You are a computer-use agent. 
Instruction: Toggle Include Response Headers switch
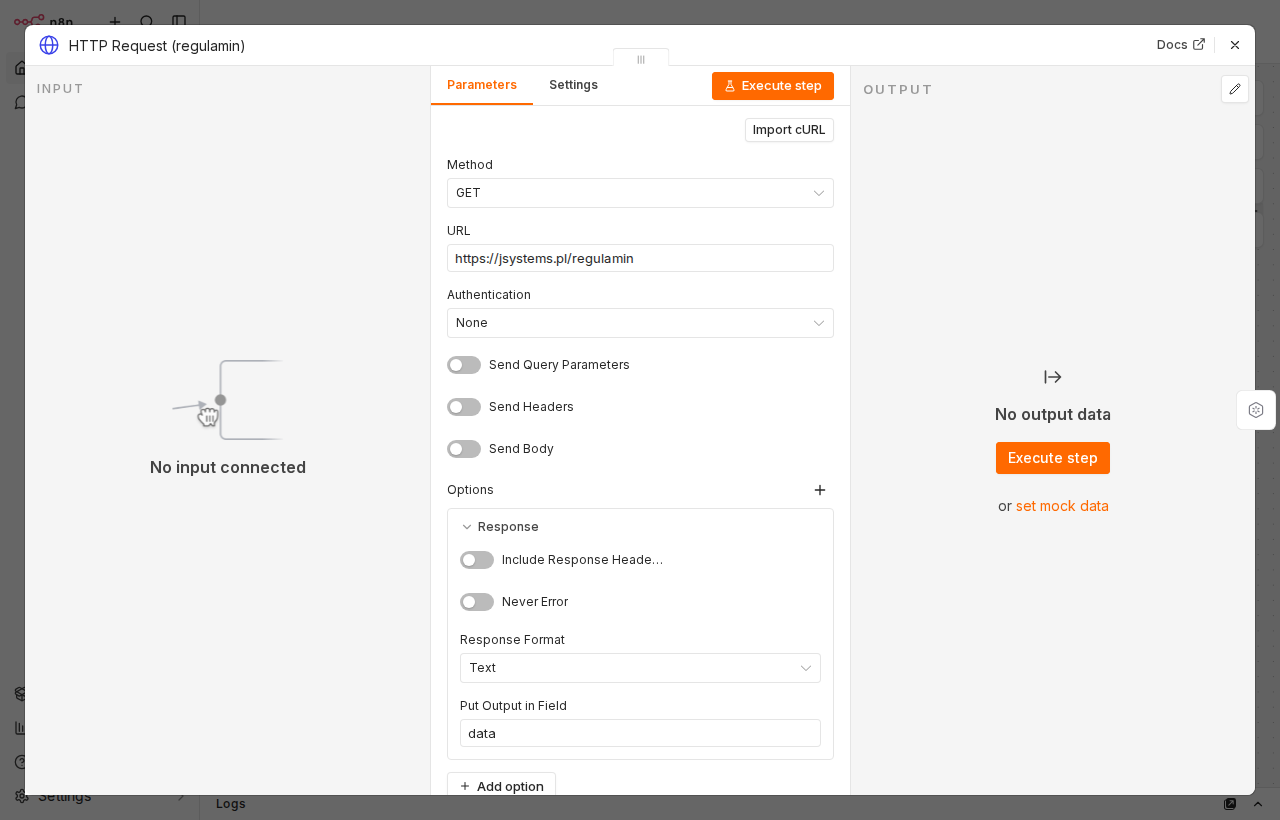477,560
